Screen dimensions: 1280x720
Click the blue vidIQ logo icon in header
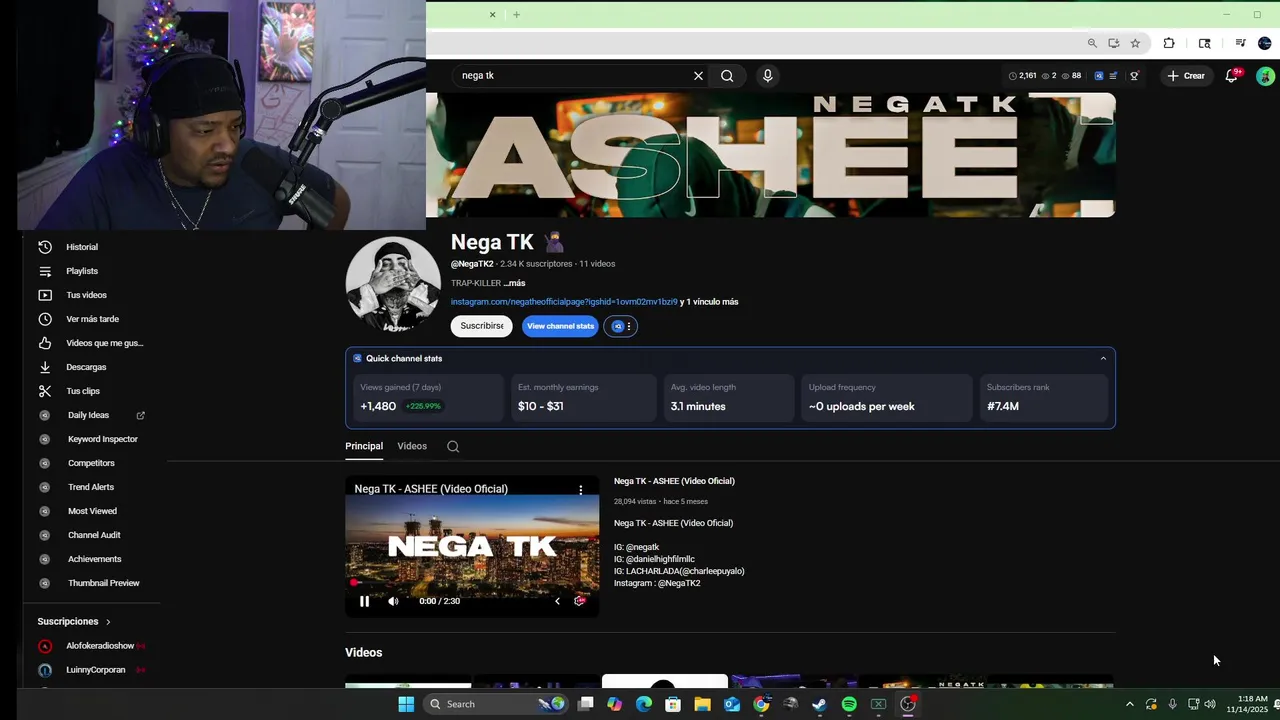click(1099, 76)
